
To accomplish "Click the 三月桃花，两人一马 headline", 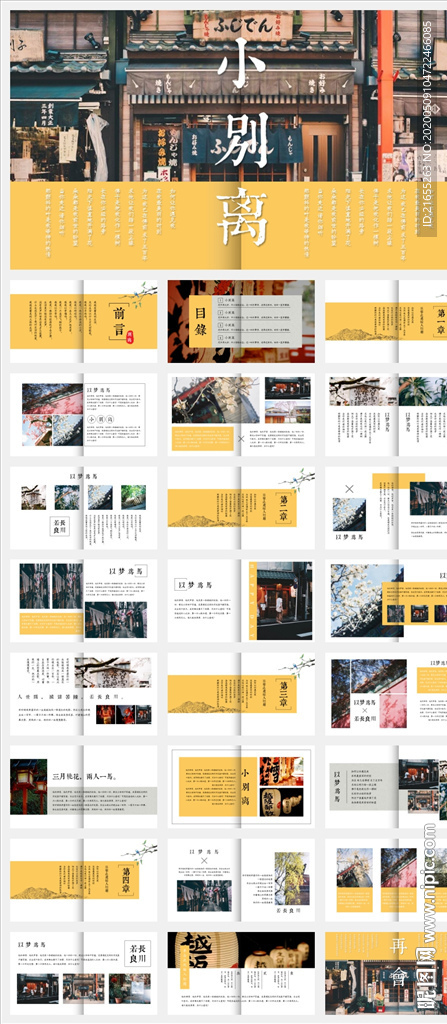I will pos(84,778).
